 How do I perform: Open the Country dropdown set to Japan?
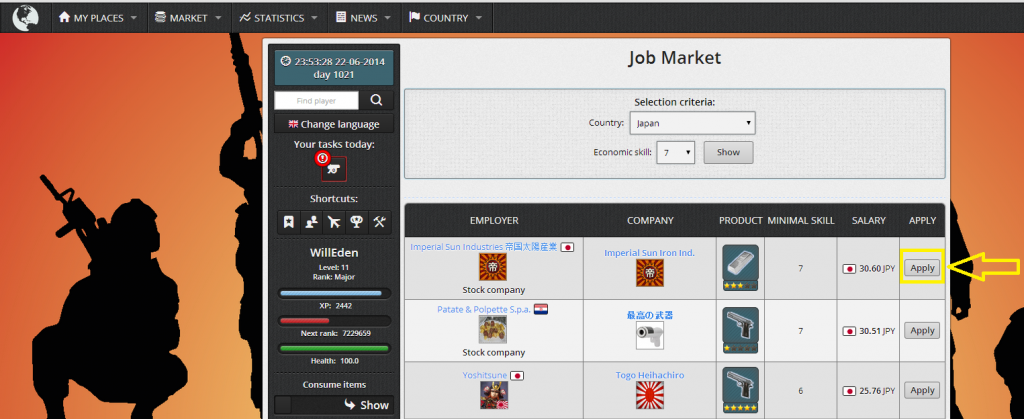692,123
